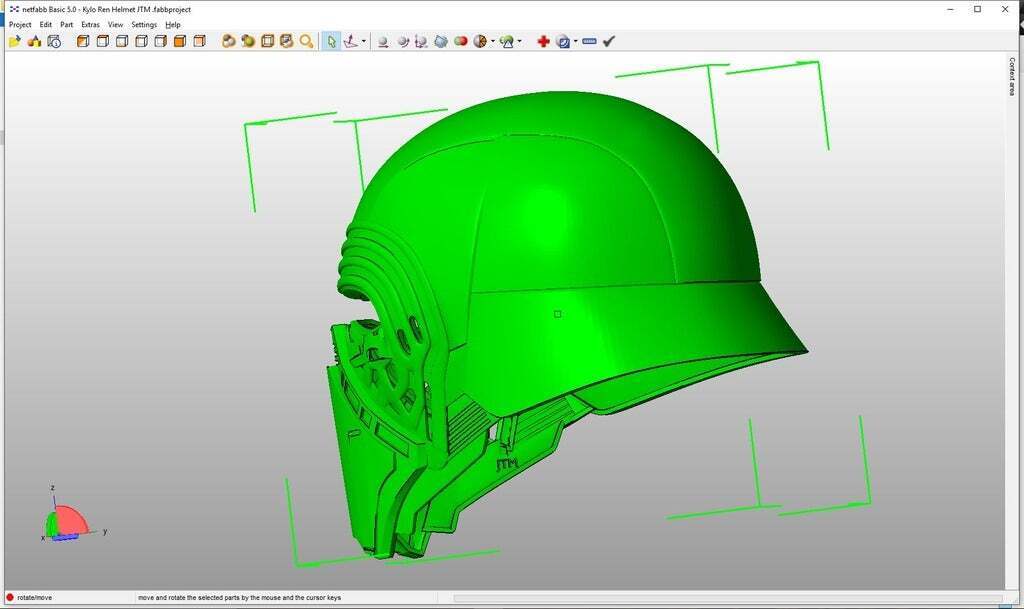Open the Extras menu
This screenshot has height=609, width=1024.
point(90,24)
